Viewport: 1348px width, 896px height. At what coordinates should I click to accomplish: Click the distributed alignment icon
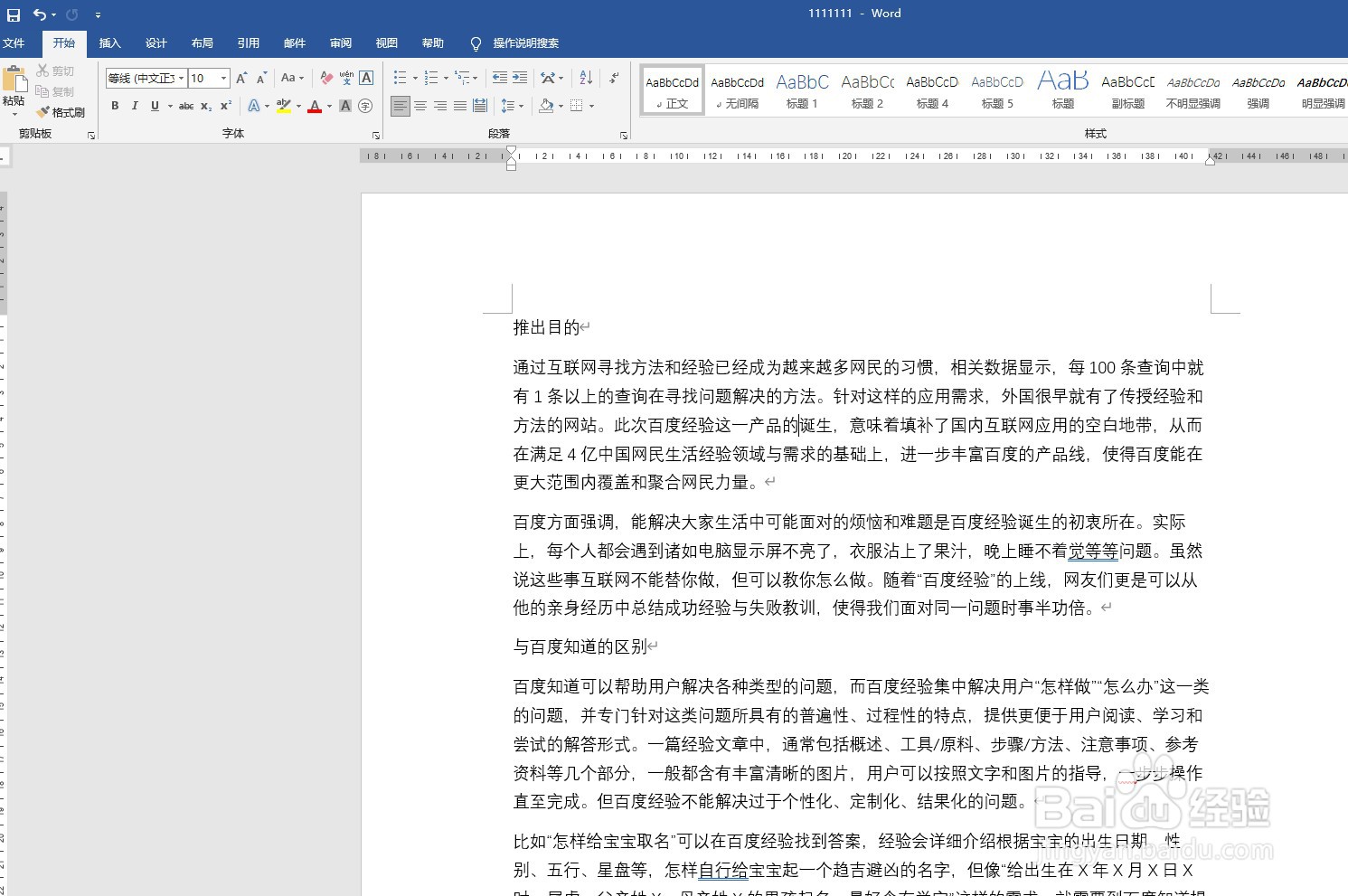[480, 106]
